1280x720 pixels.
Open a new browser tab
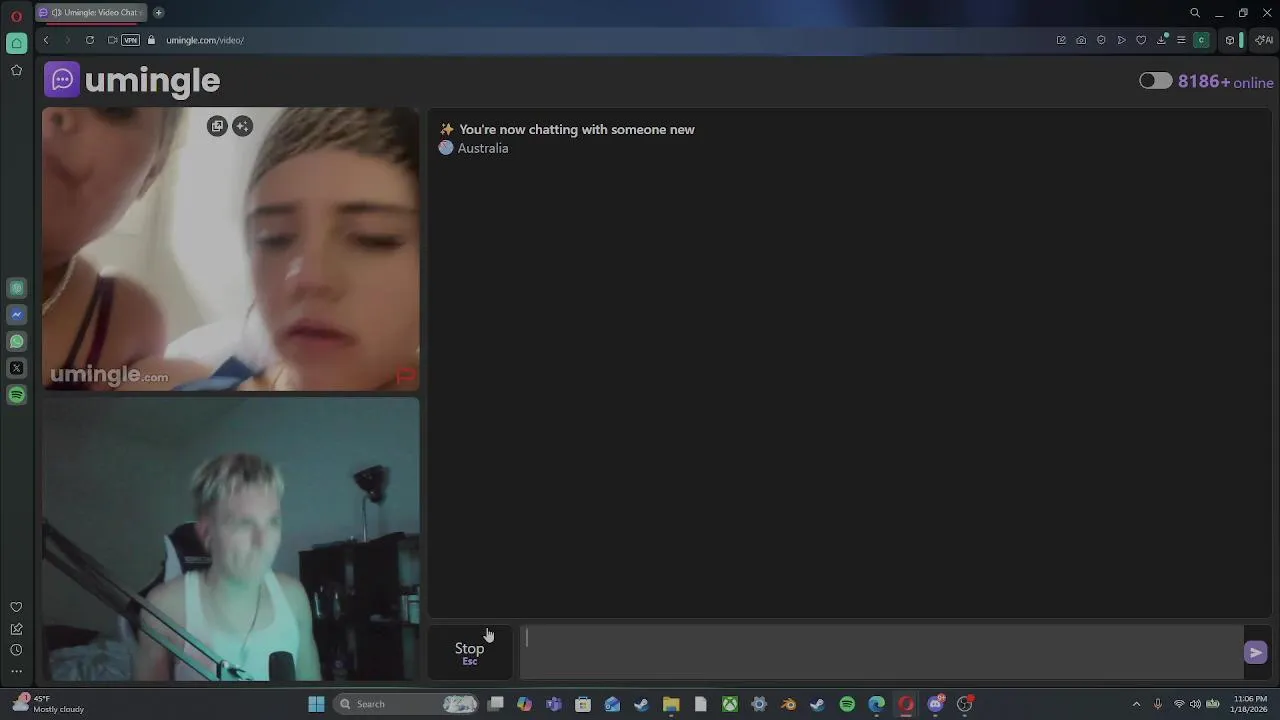pyautogui.click(x=158, y=12)
